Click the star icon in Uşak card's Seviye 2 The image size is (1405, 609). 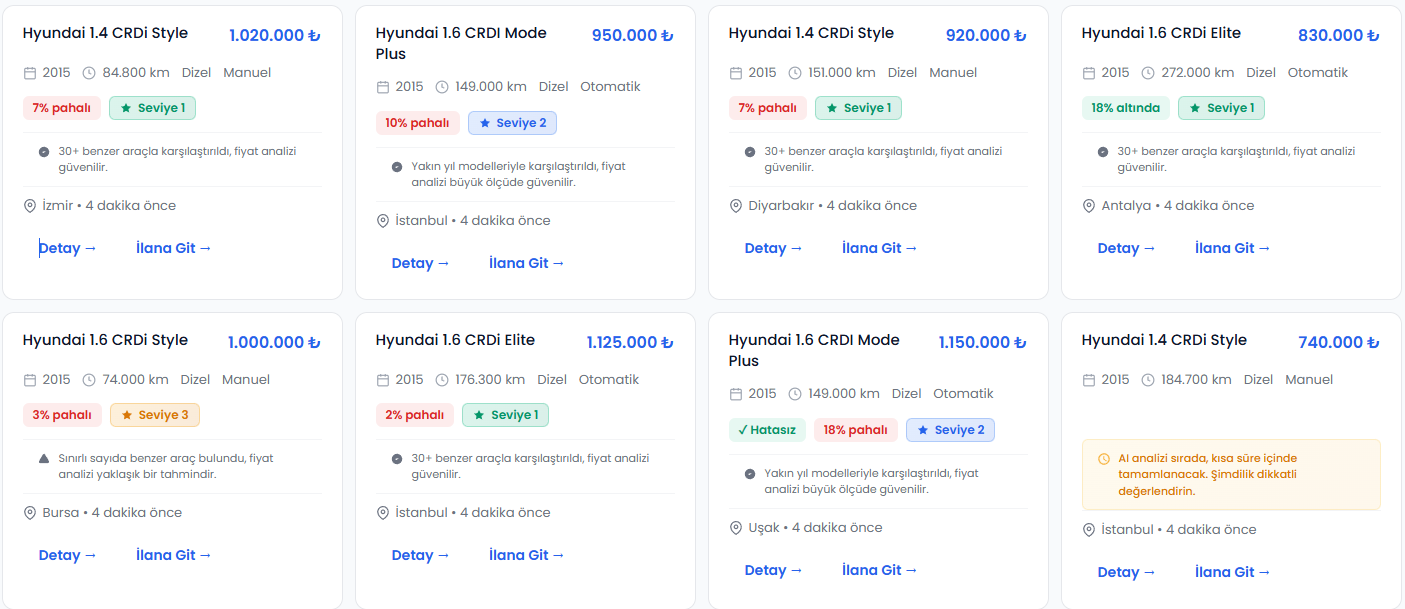[923, 430]
